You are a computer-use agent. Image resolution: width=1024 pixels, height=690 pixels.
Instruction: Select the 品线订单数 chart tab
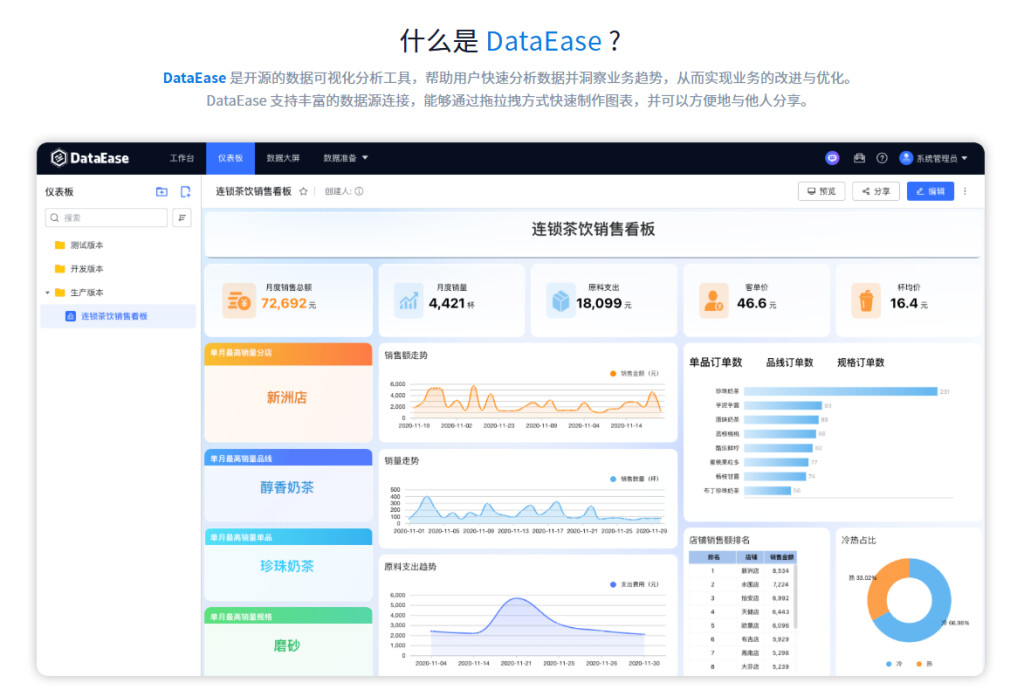click(x=789, y=362)
